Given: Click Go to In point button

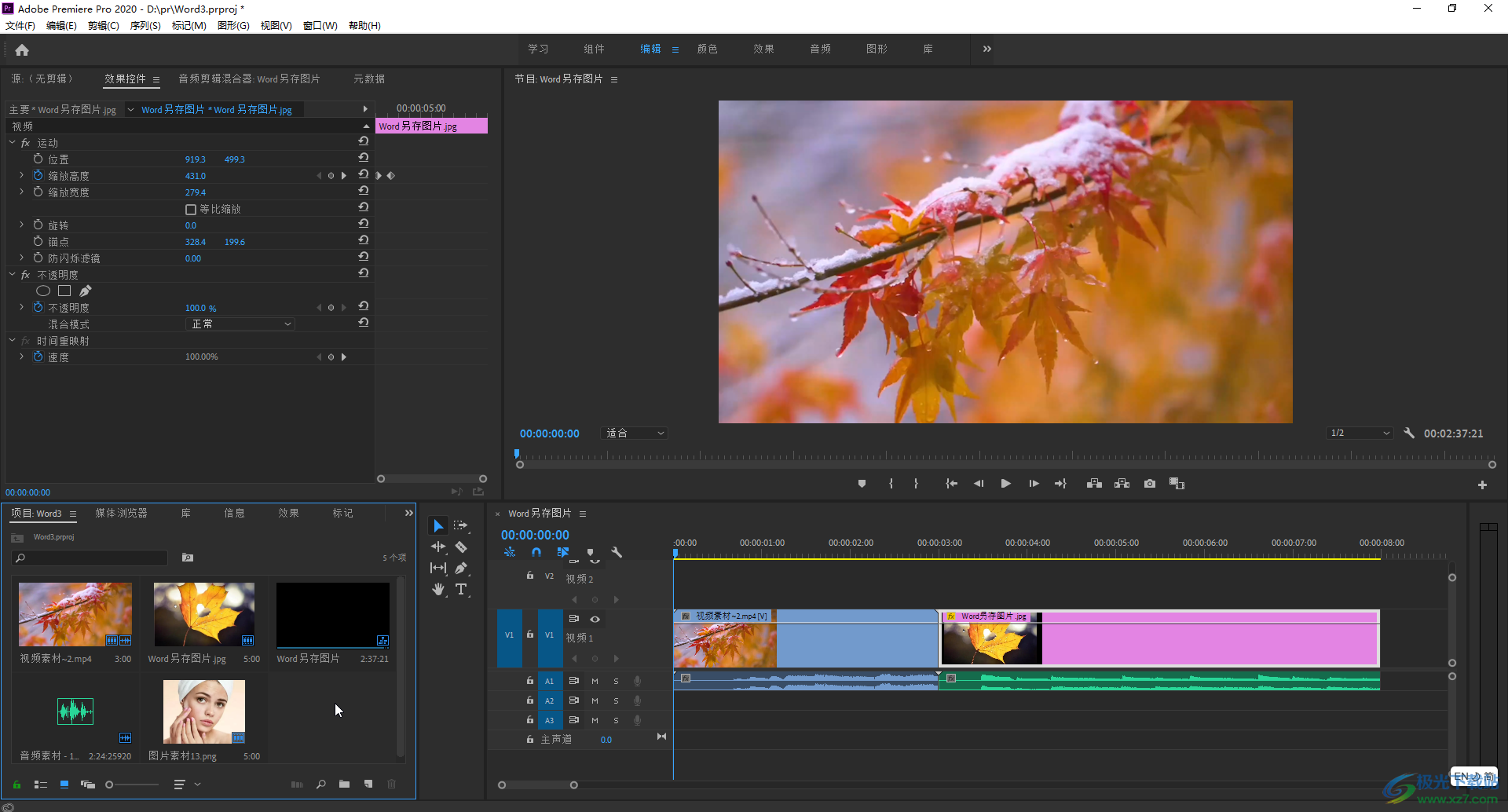Looking at the screenshot, I should [x=951, y=484].
